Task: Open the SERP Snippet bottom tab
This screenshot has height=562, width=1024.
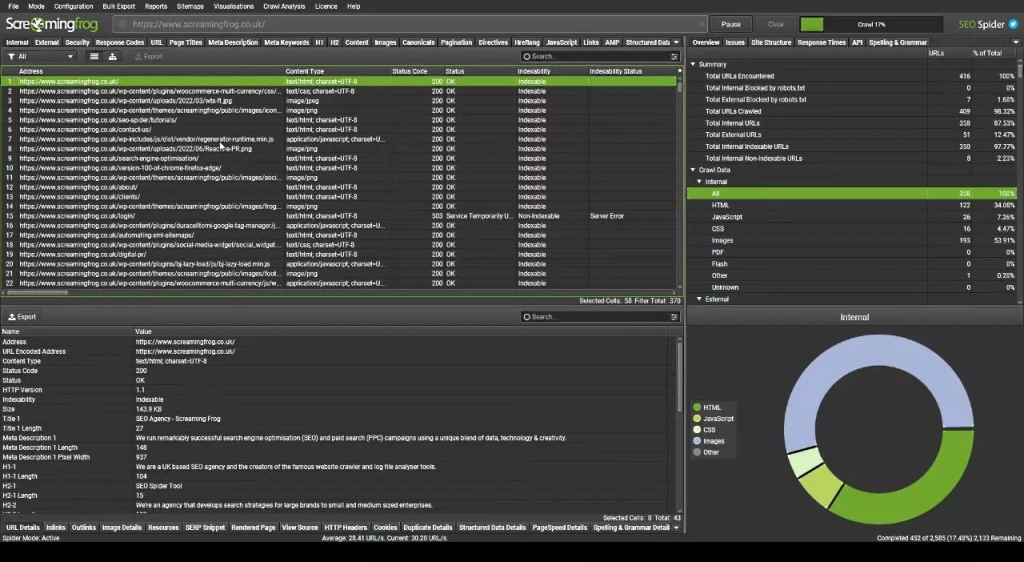Action: click(204, 527)
